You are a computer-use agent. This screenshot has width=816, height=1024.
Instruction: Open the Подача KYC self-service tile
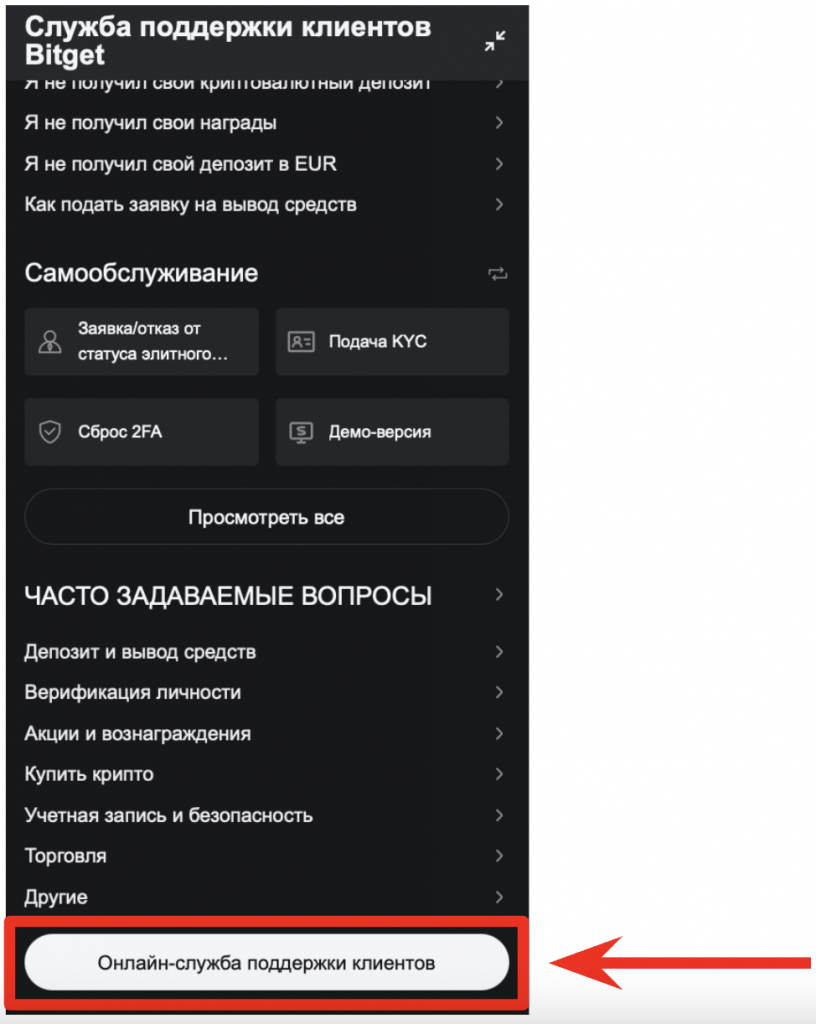(392, 342)
